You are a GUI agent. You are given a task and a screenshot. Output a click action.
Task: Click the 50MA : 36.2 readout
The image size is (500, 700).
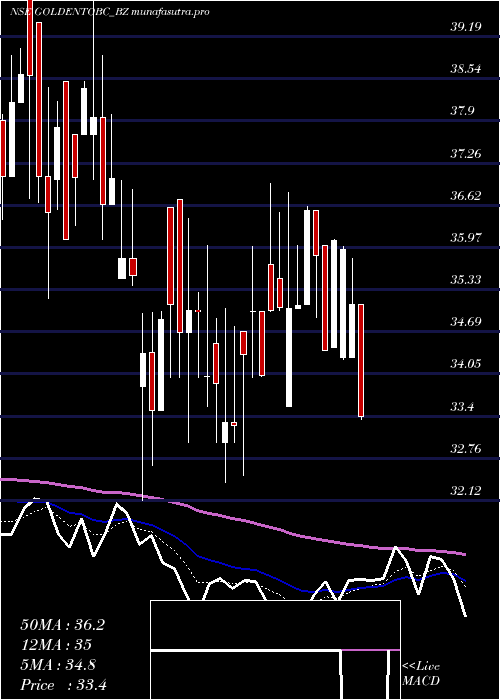tap(62, 625)
